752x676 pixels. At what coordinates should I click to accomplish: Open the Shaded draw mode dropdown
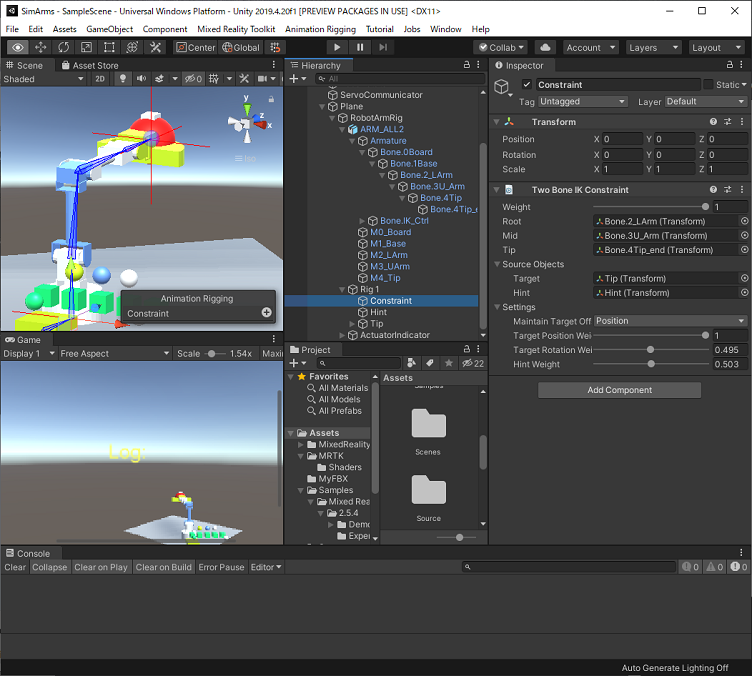[x=43, y=79]
